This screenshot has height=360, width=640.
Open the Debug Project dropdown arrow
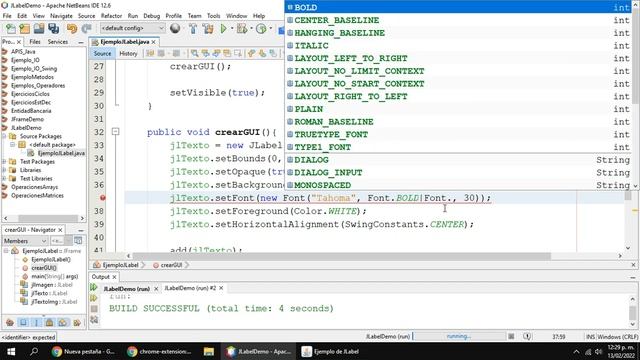(251, 28)
